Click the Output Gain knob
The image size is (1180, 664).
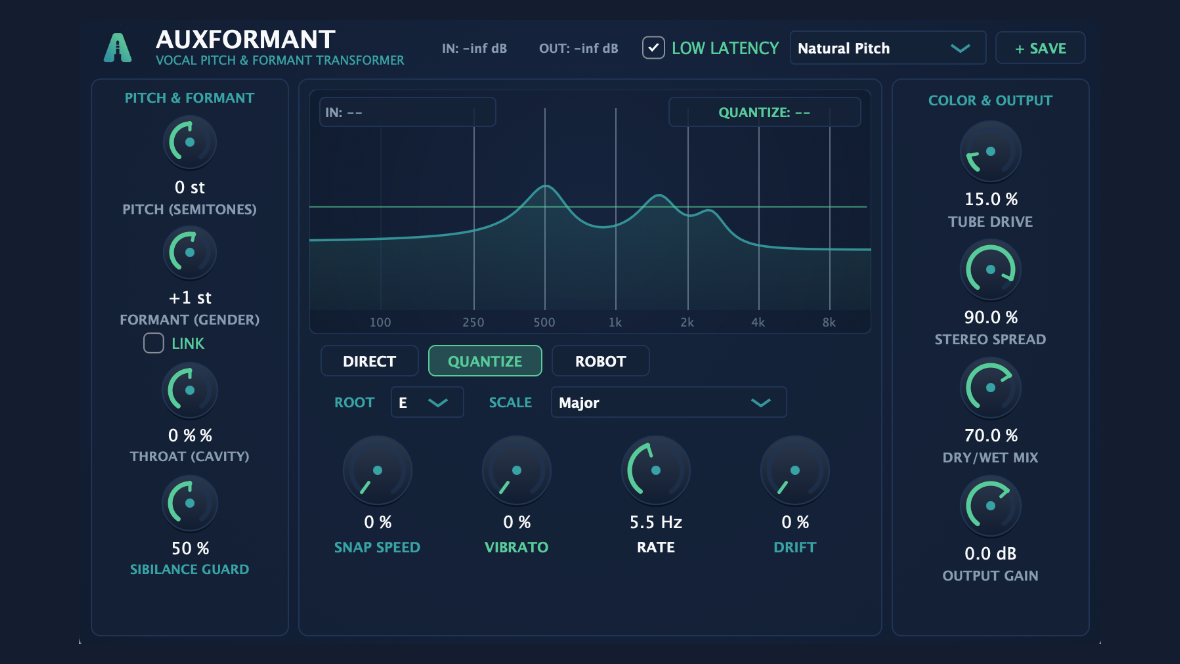990,506
